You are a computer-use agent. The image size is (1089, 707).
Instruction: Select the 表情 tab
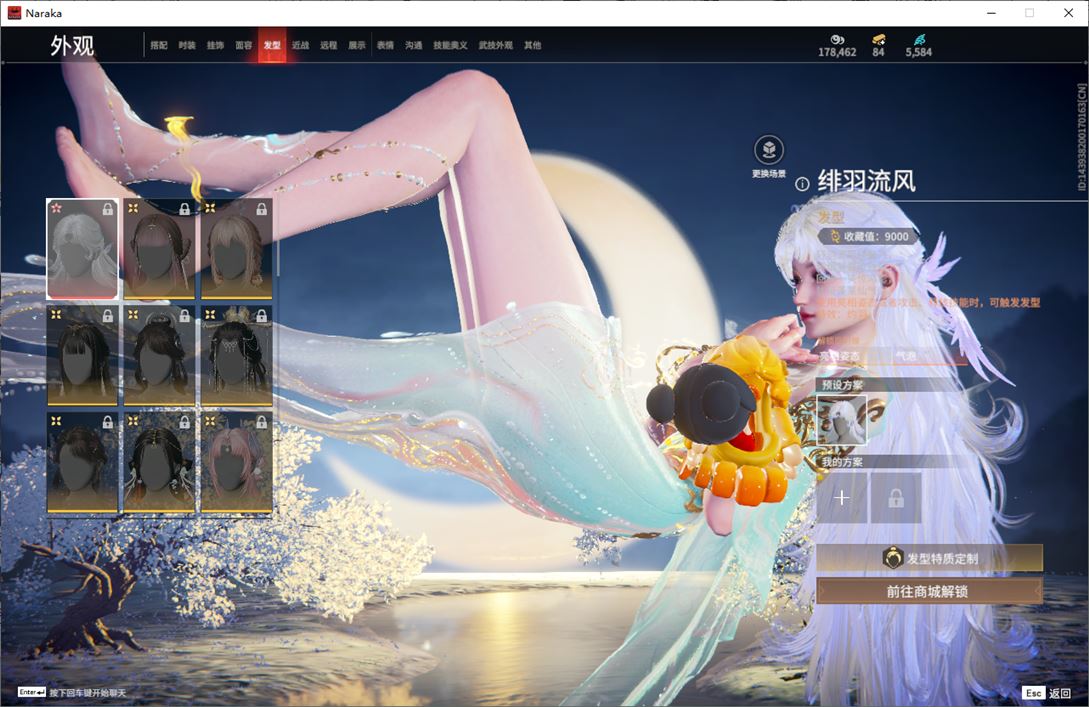point(385,45)
